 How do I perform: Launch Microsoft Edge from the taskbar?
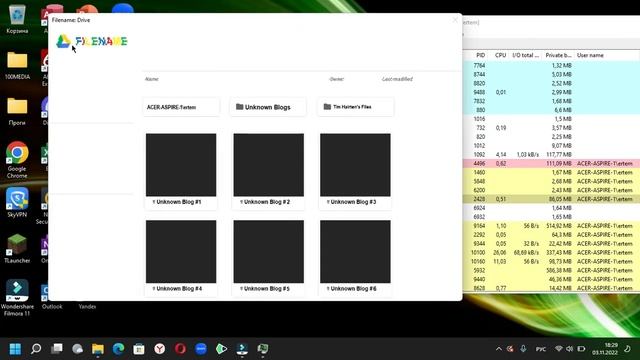[118, 349]
